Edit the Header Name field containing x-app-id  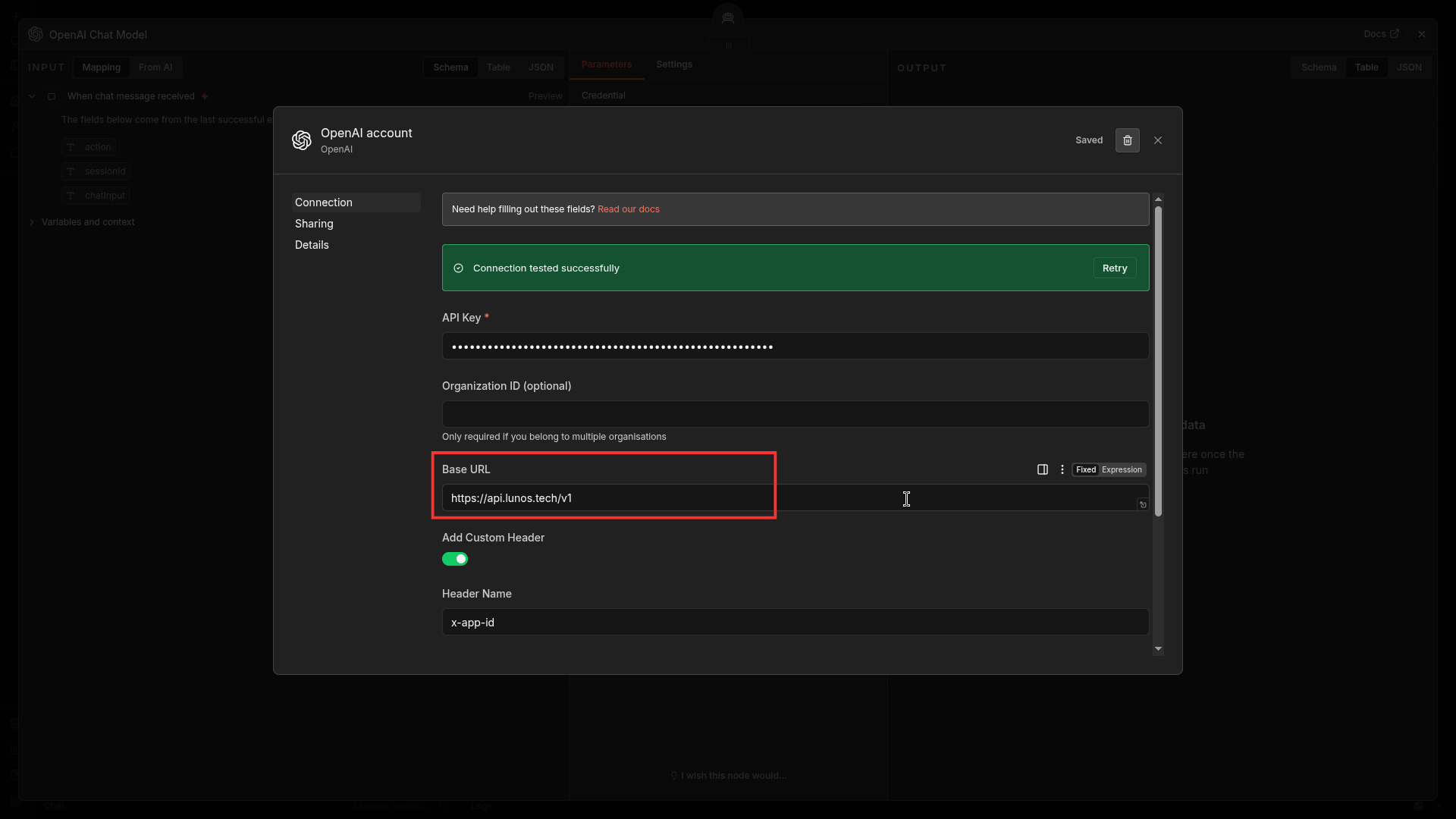pyautogui.click(x=795, y=622)
